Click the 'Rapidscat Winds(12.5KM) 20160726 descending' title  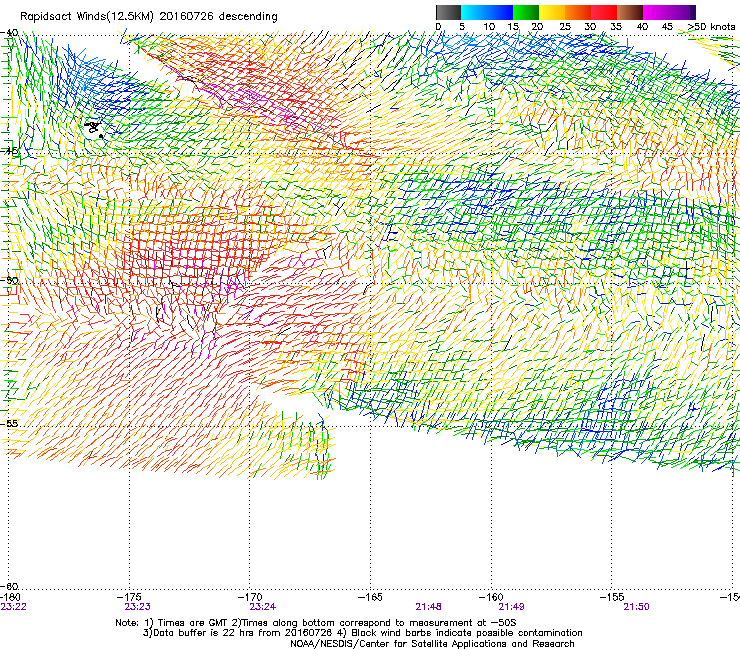click(x=149, y=17)
